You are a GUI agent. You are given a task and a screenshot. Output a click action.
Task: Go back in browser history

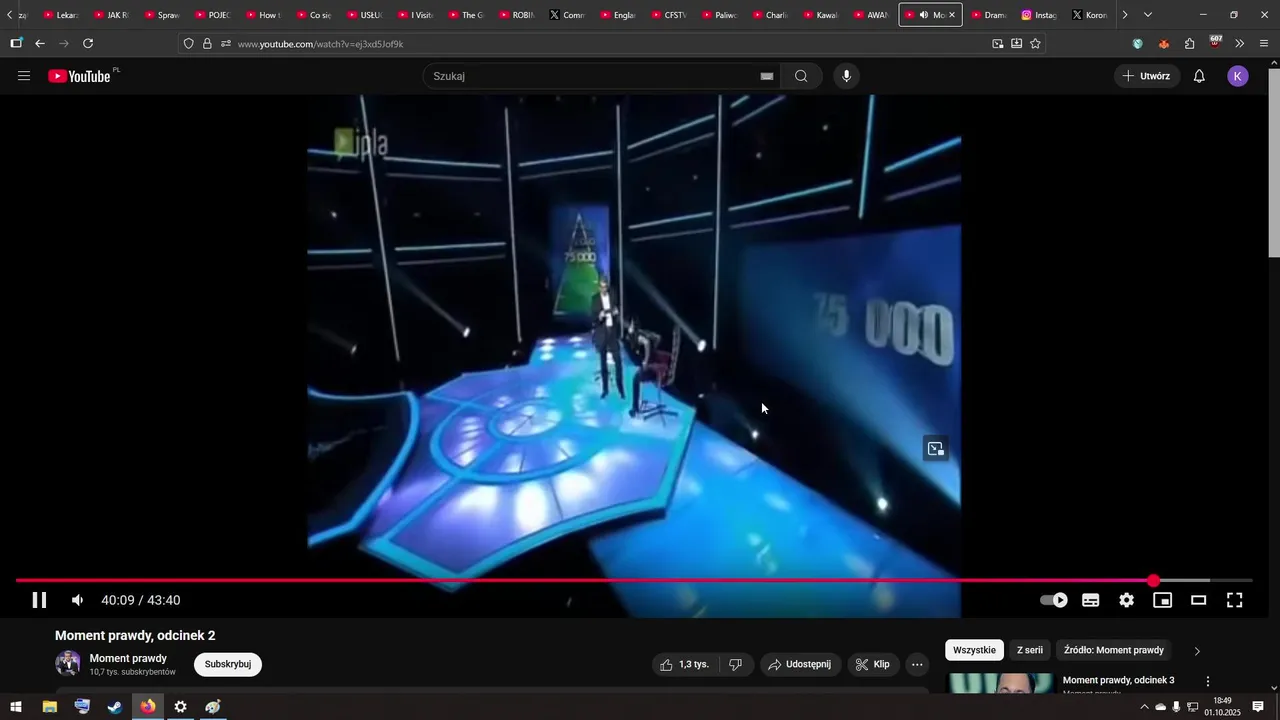coord(40,43)
